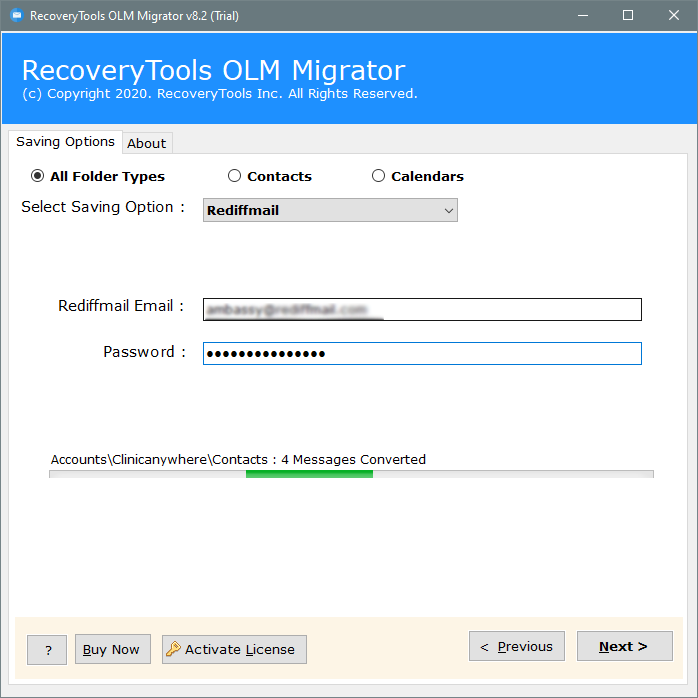Maximize the OLM Migrator window
Screen dimensions: 698x698
point(628,16)
